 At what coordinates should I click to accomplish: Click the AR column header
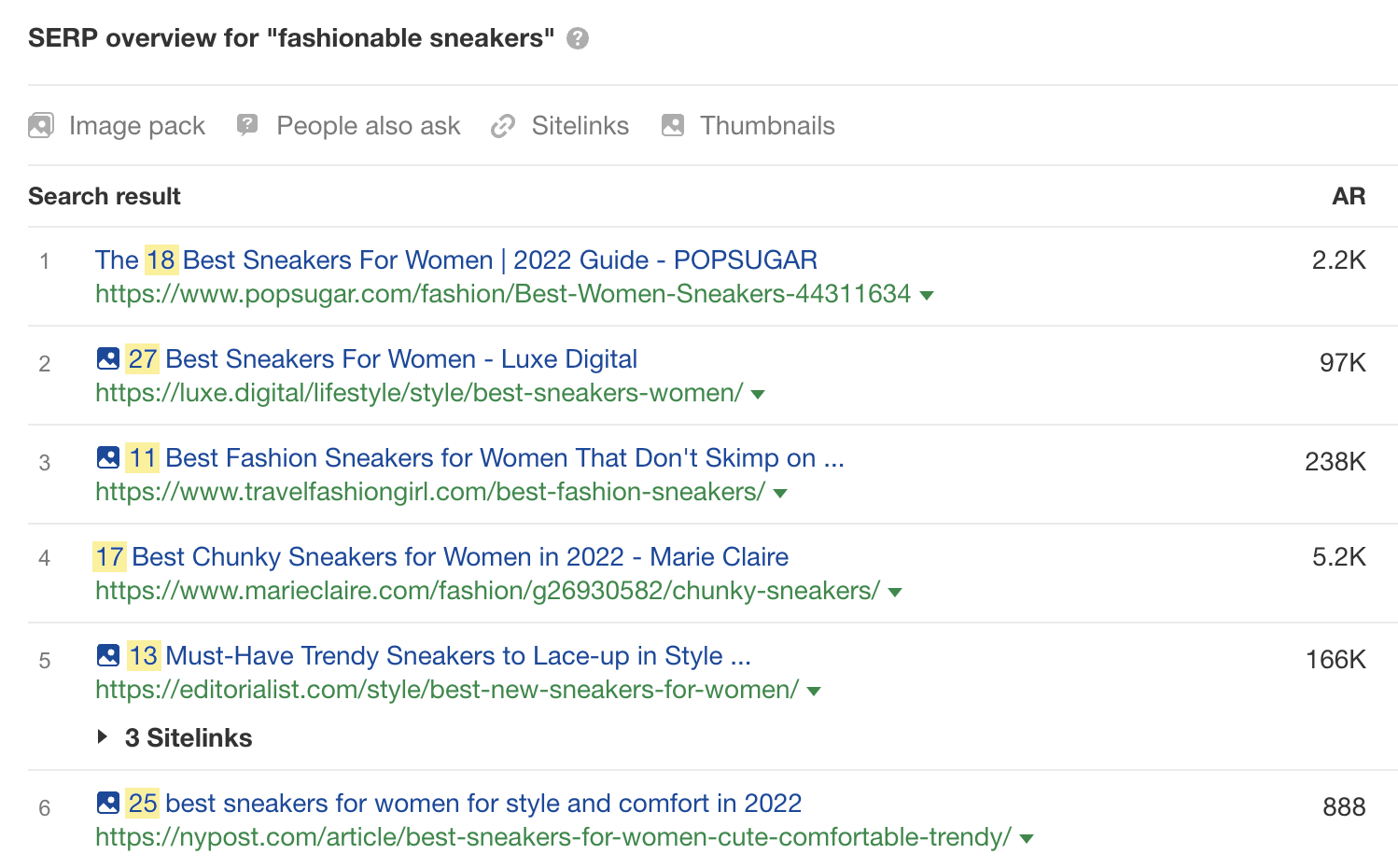click(x=1348, y=196)
